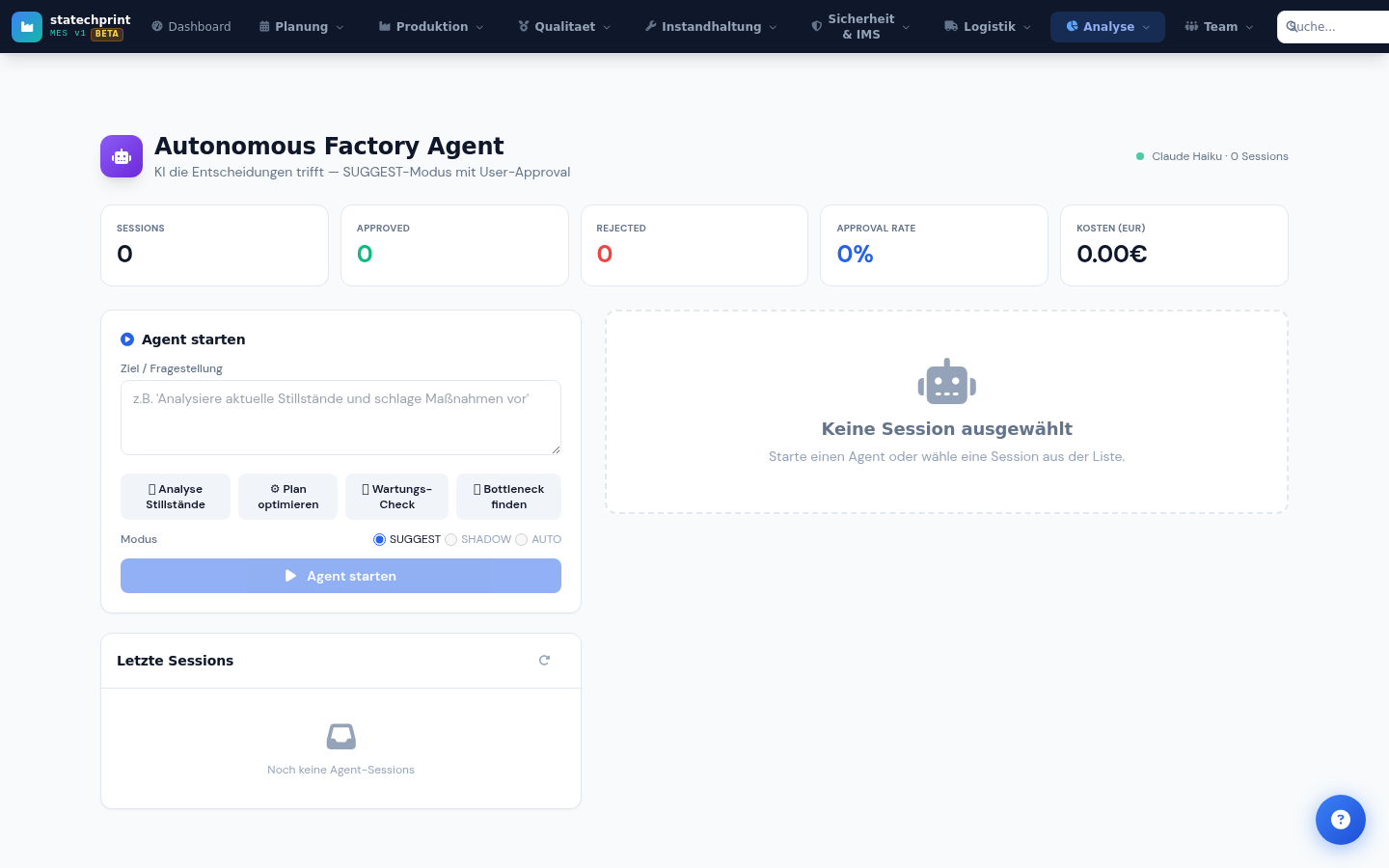Screen dimensions: 1389x868
Task: Expand the Team dropdown chevron
Action: point(1249,28)
